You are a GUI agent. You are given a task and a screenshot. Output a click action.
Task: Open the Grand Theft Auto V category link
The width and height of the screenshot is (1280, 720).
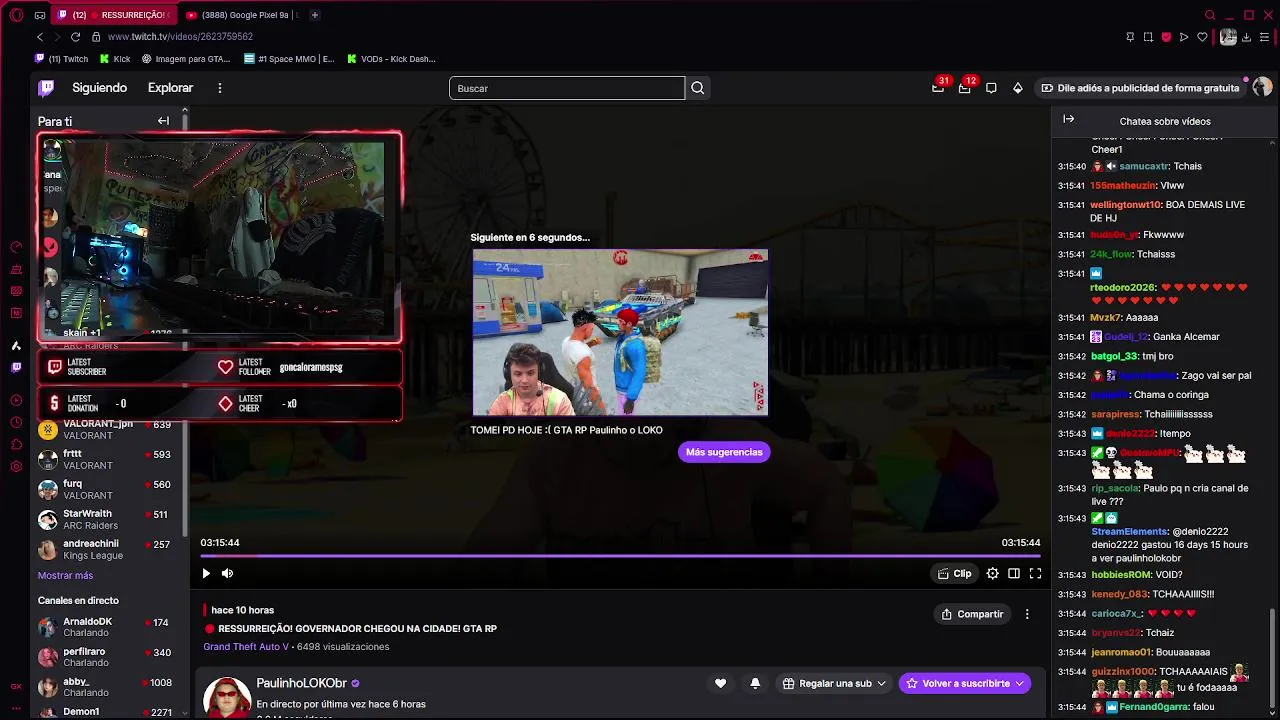[x=246, y=647]
